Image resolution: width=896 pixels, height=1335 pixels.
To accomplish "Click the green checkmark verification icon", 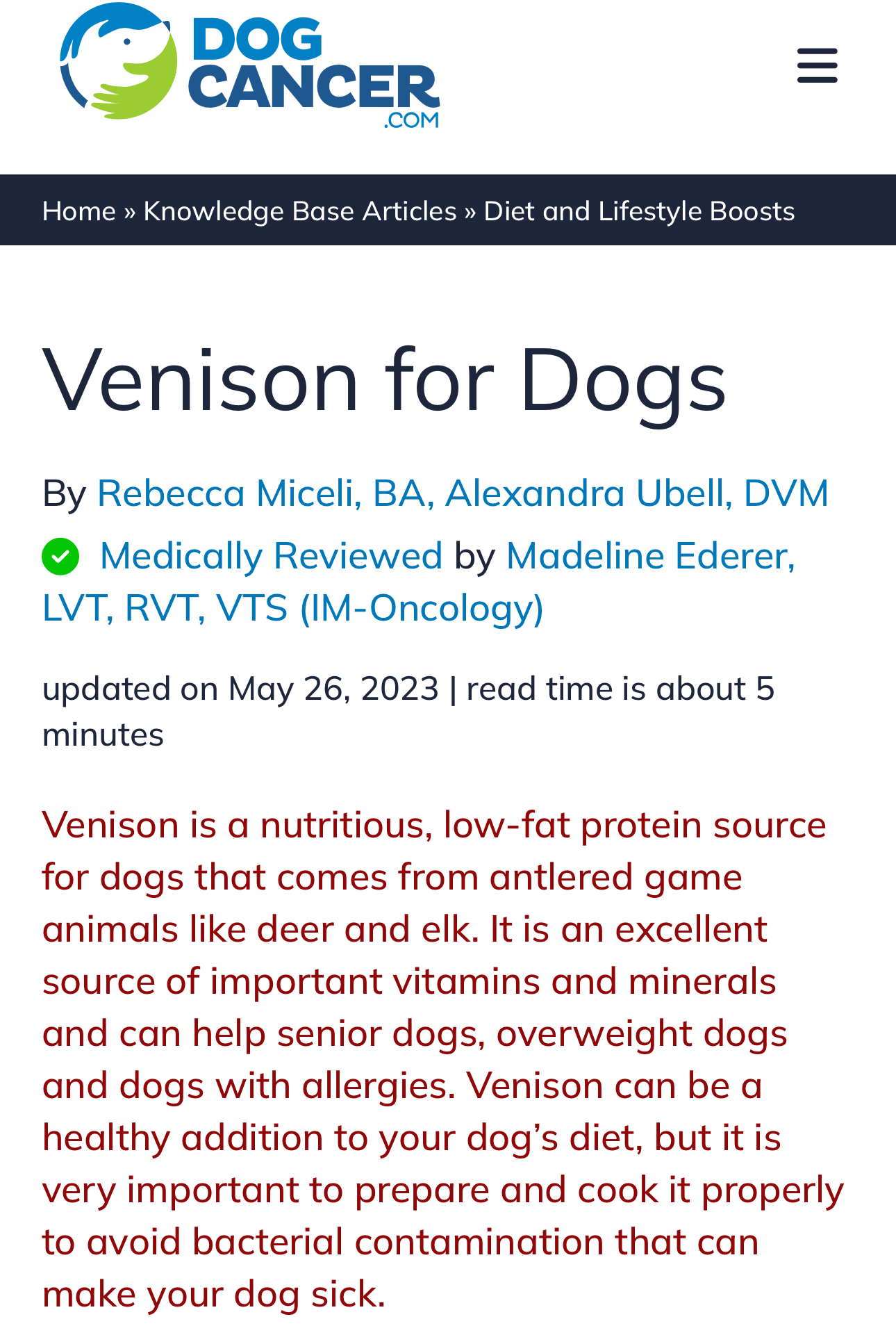I will (x=60, y=557).
